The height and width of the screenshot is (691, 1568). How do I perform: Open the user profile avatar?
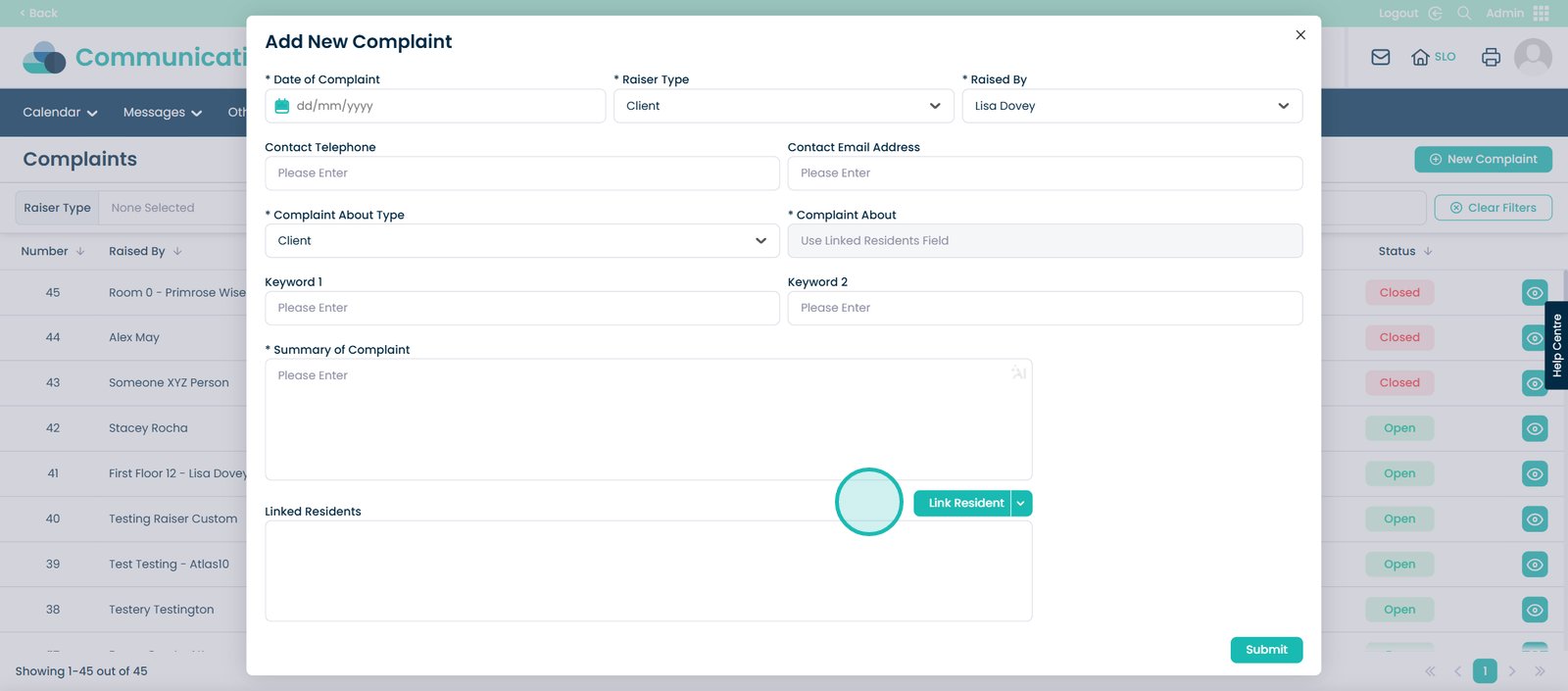click(x=1533, y=57)
